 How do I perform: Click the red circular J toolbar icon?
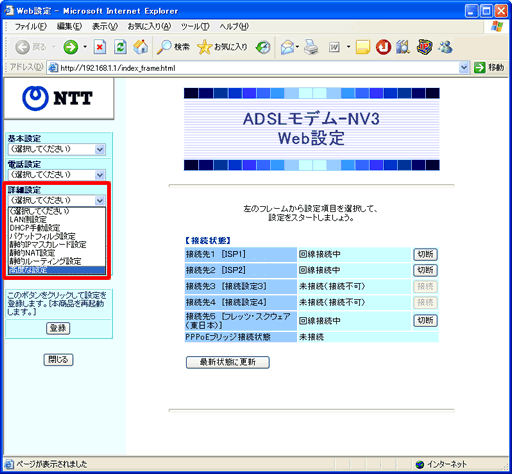pyautogui.click(x=383, y=47)
